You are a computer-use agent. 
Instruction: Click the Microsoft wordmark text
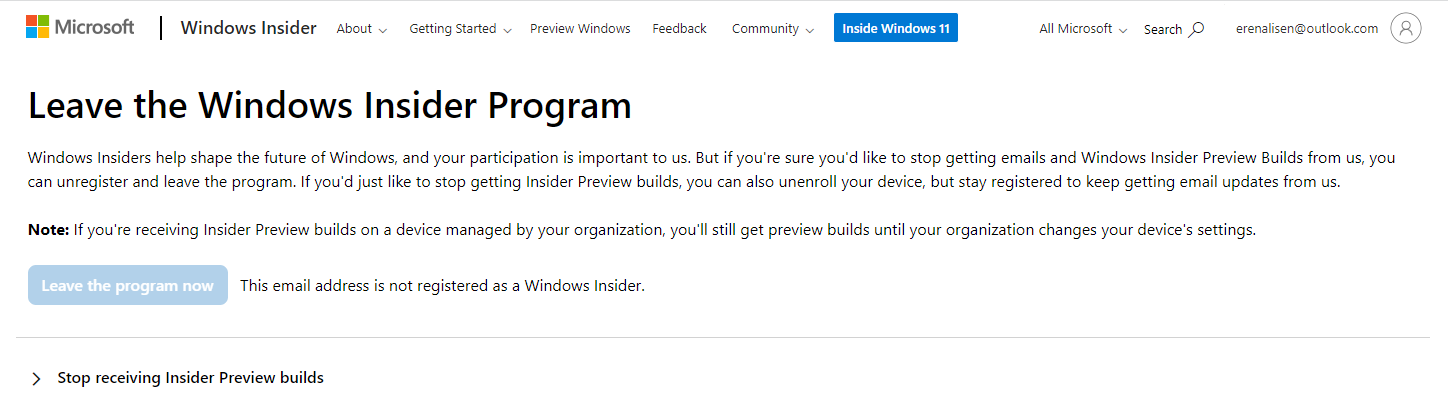click(x=94, y=27)
